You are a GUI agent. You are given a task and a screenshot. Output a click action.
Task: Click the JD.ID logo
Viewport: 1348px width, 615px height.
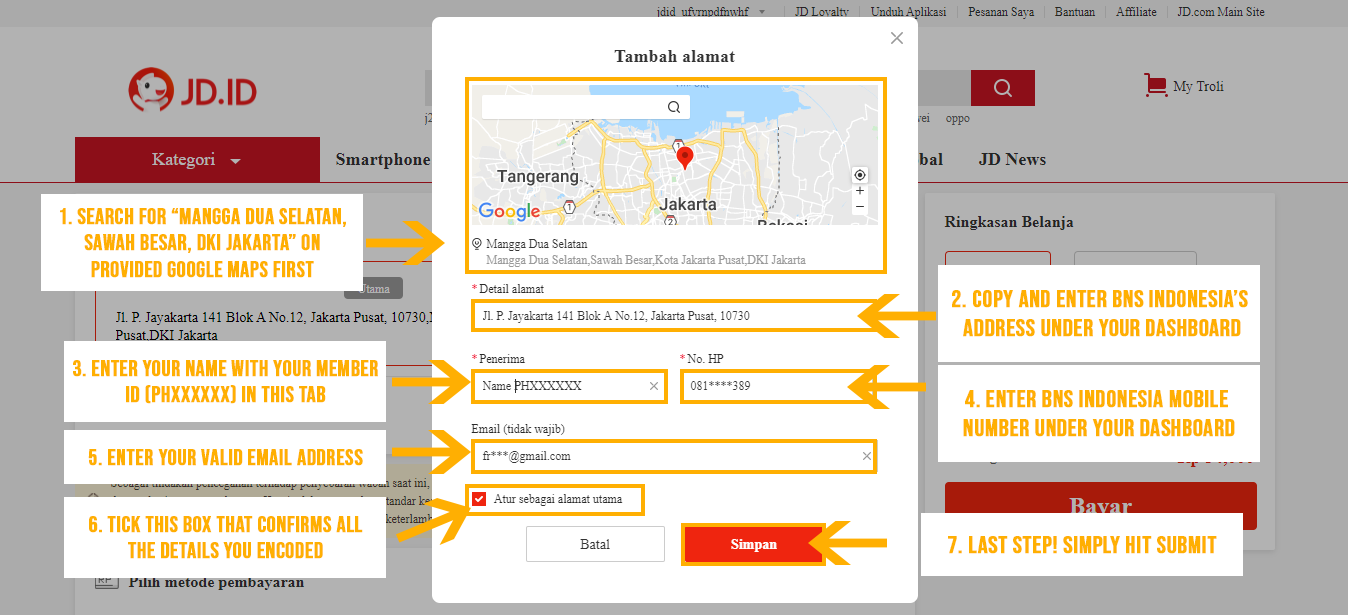(193, 91)
